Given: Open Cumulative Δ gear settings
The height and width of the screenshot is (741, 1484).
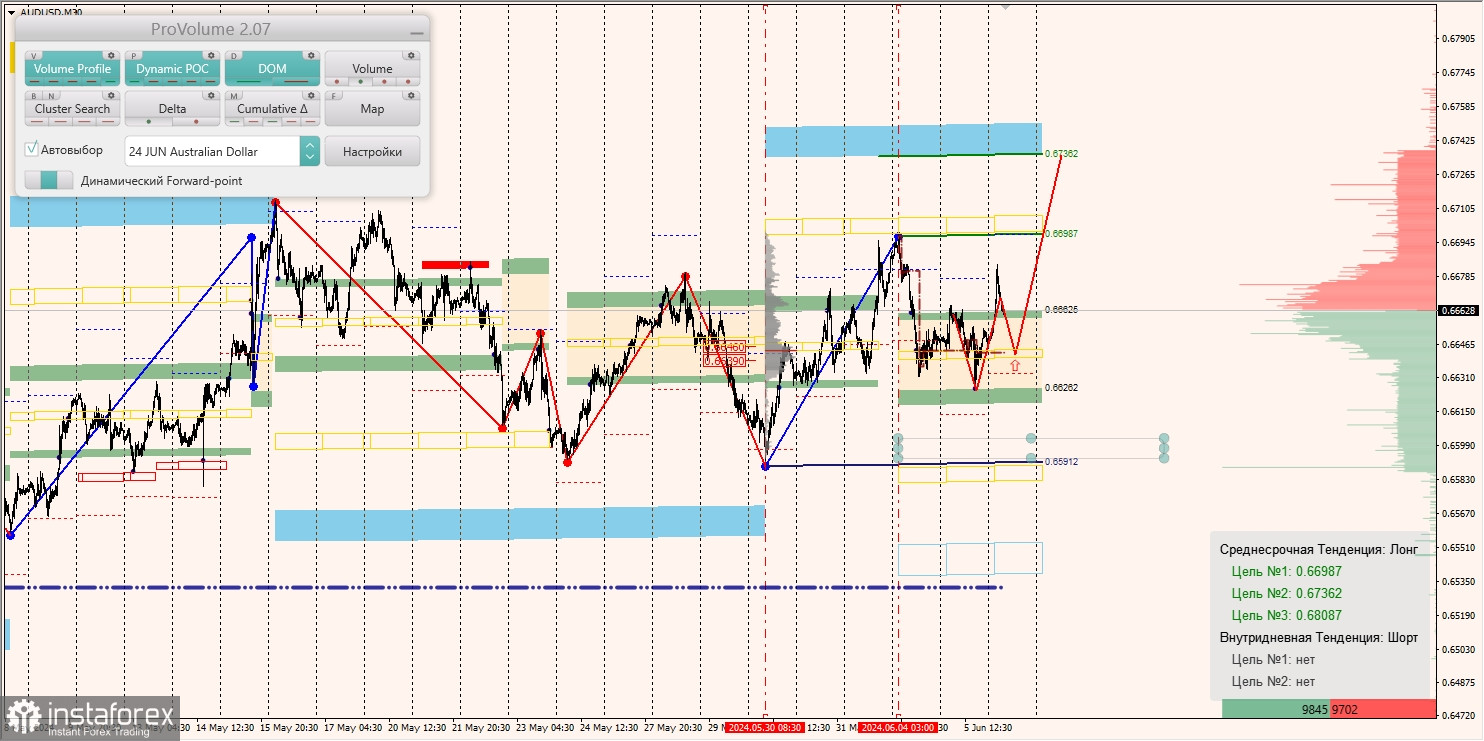Looking at the screenshot, I should click(311, 95).
